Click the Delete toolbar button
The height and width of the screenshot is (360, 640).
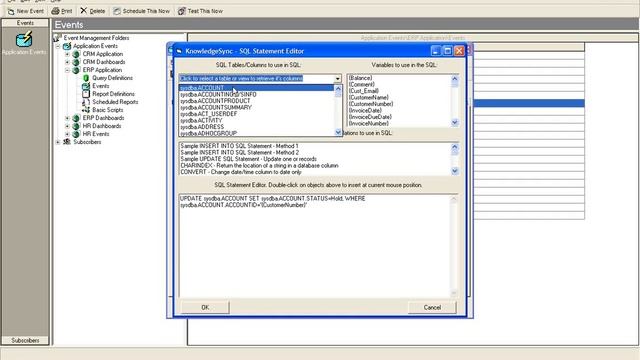point(93,11)
